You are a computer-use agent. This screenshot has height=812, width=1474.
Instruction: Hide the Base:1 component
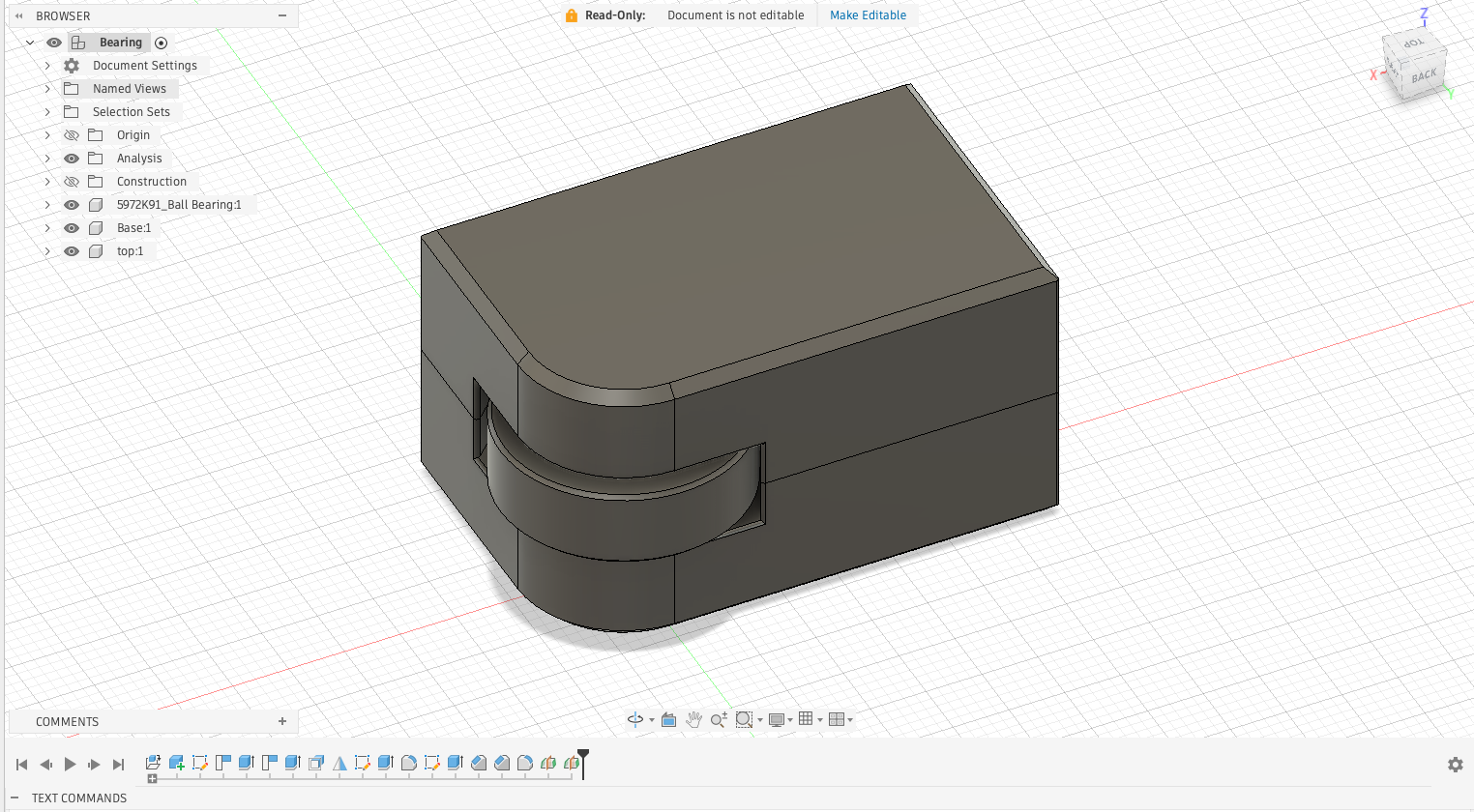[72, 228]
